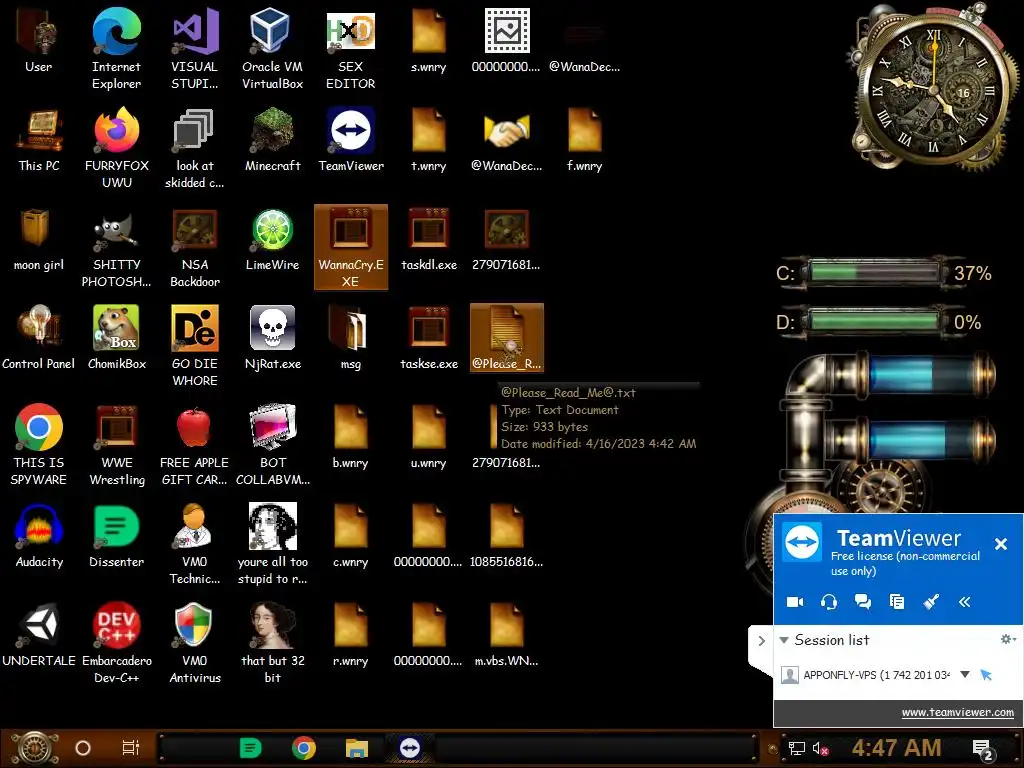Select the NSA Backdoor icon

(195, 248)
